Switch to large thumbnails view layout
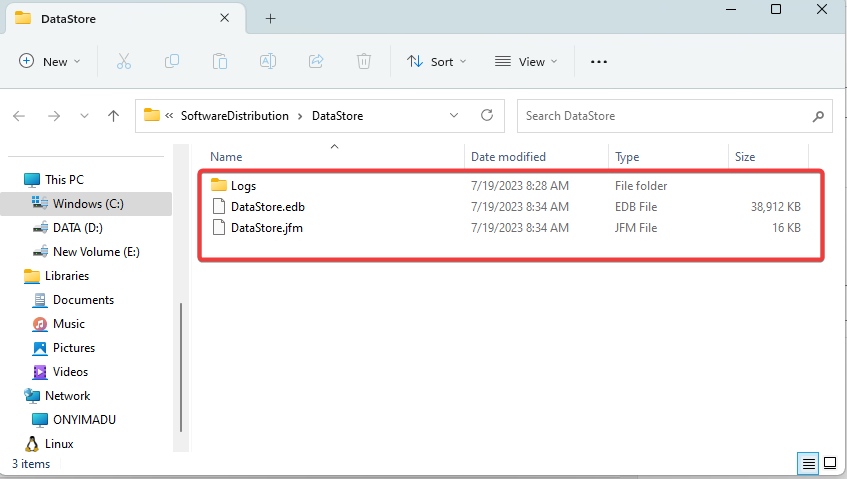 (x=830, y=463)
